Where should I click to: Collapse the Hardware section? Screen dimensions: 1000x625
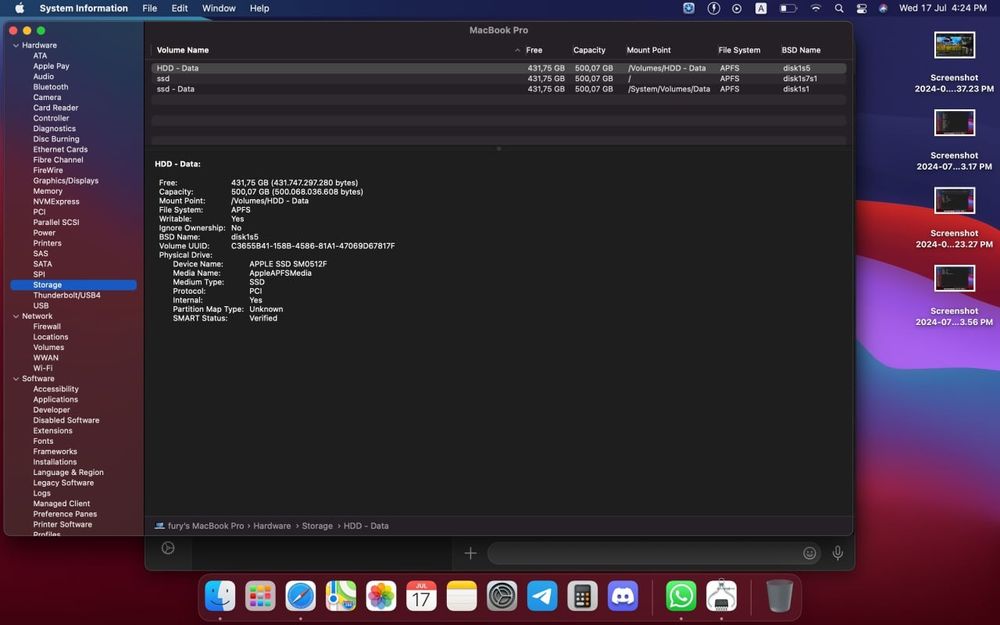point(16,45)
